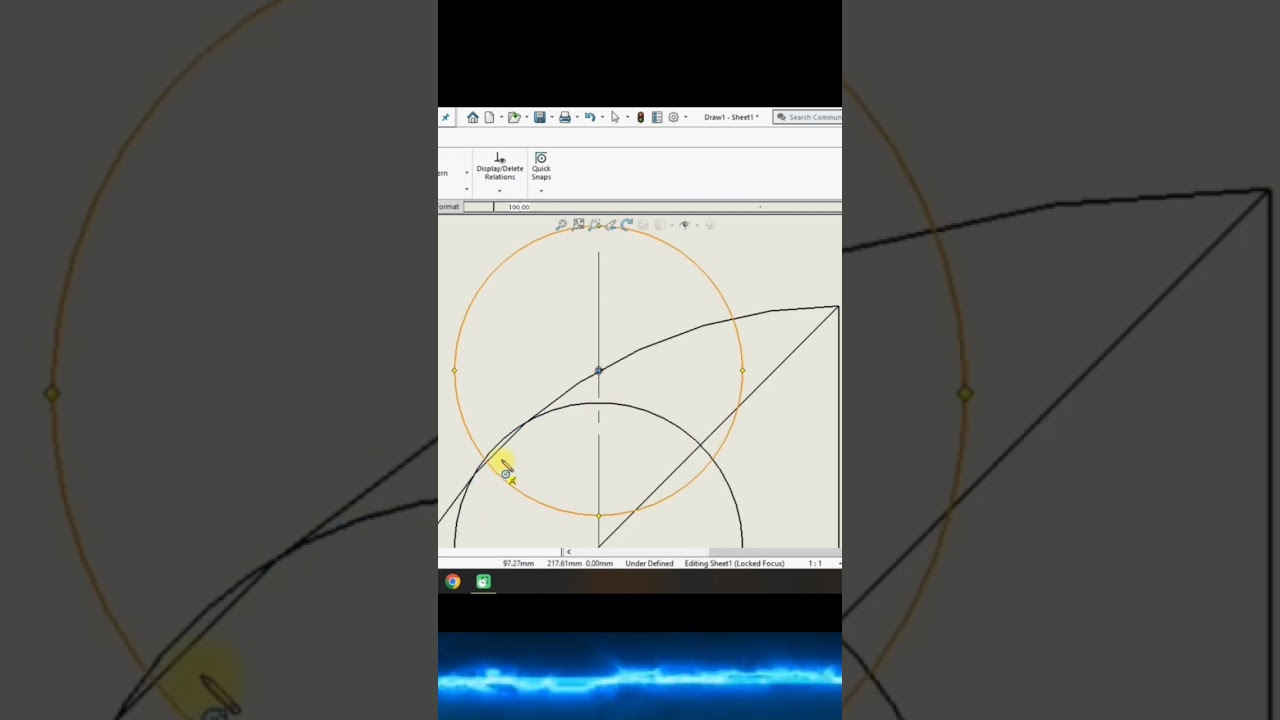The height and width of the screenshot is (720, 1280).
Task: Expand the Select tool dropdown arrow
Action: click(x=627, y=117)
